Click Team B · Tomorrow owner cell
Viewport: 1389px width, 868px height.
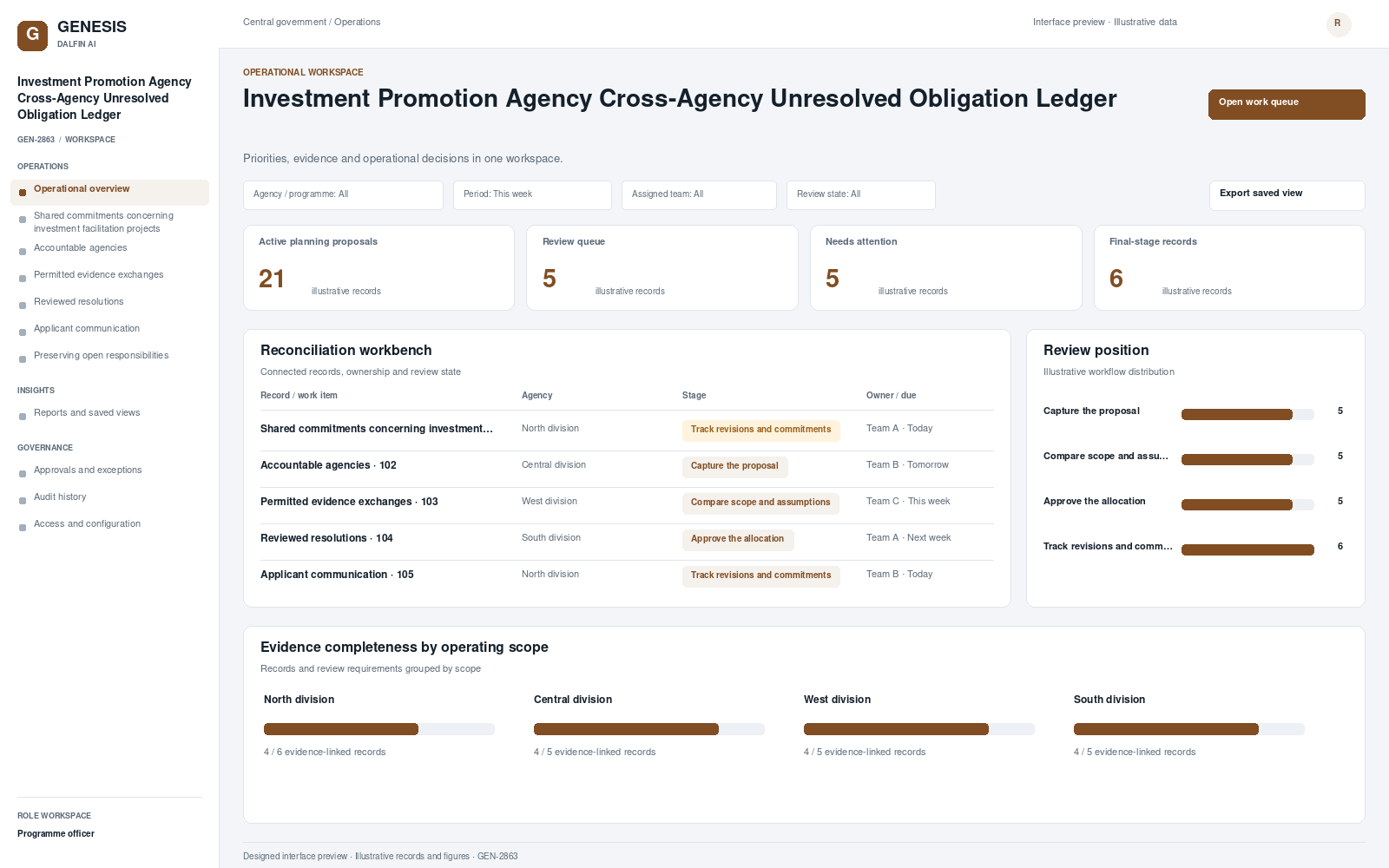point(907,465)
